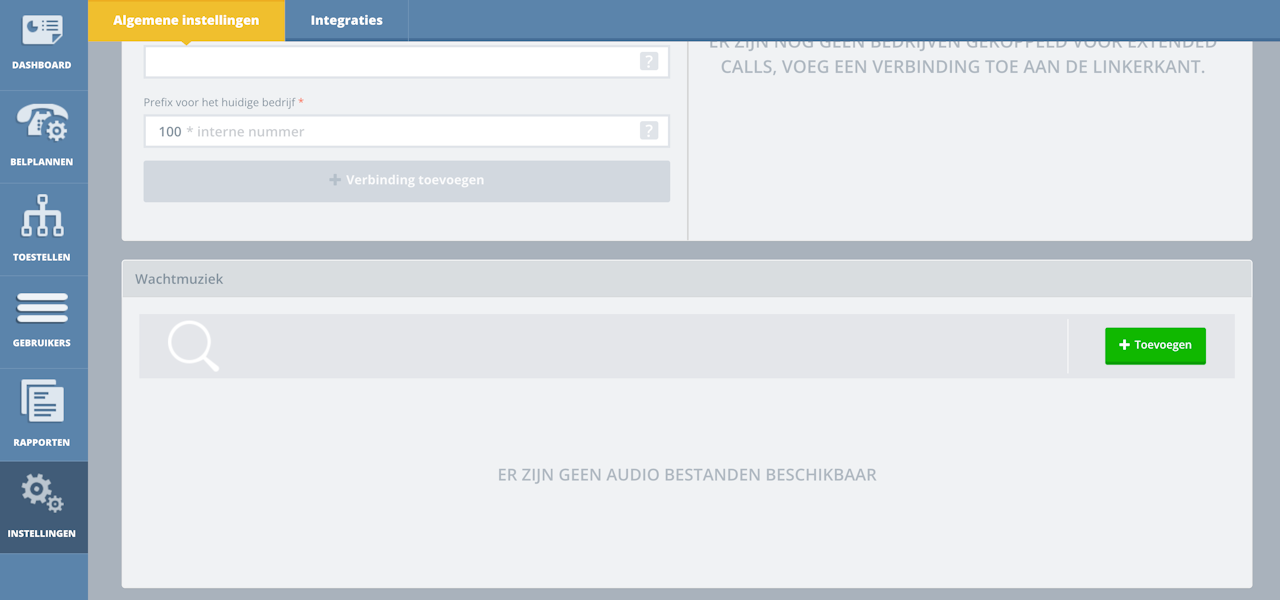Click the INSTELLINGEN label in sidebar
This screenshot has height=600, width=1280.
(x=42, y=534)
